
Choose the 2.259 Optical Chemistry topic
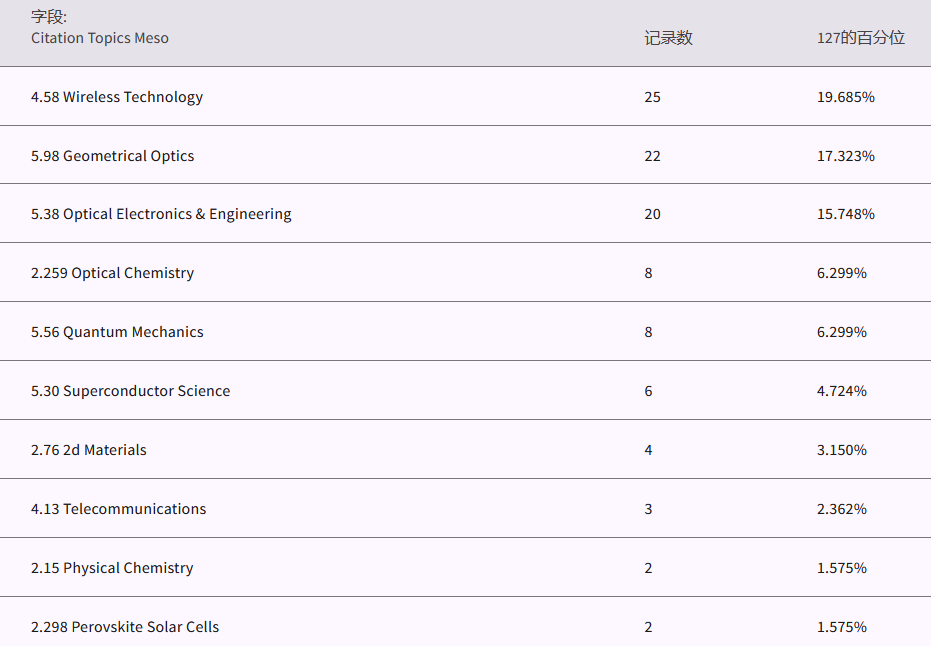(x=113, y=273)
